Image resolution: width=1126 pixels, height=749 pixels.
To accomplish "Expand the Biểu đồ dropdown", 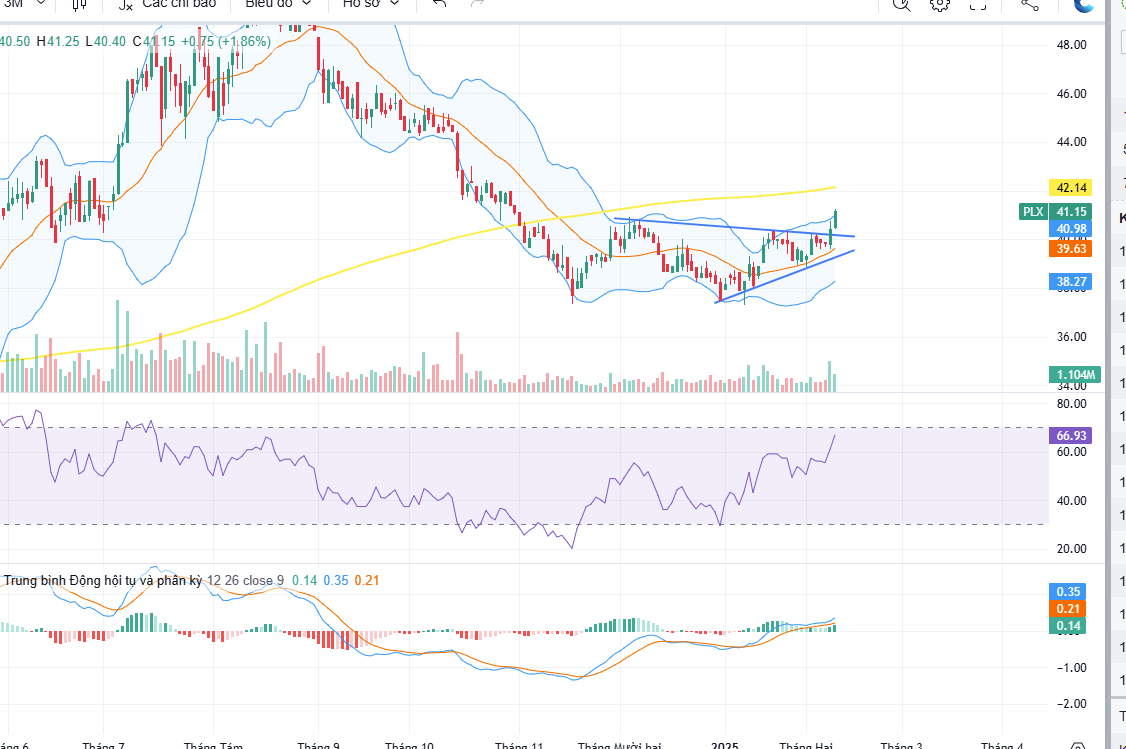I will [x=278, y=4].
